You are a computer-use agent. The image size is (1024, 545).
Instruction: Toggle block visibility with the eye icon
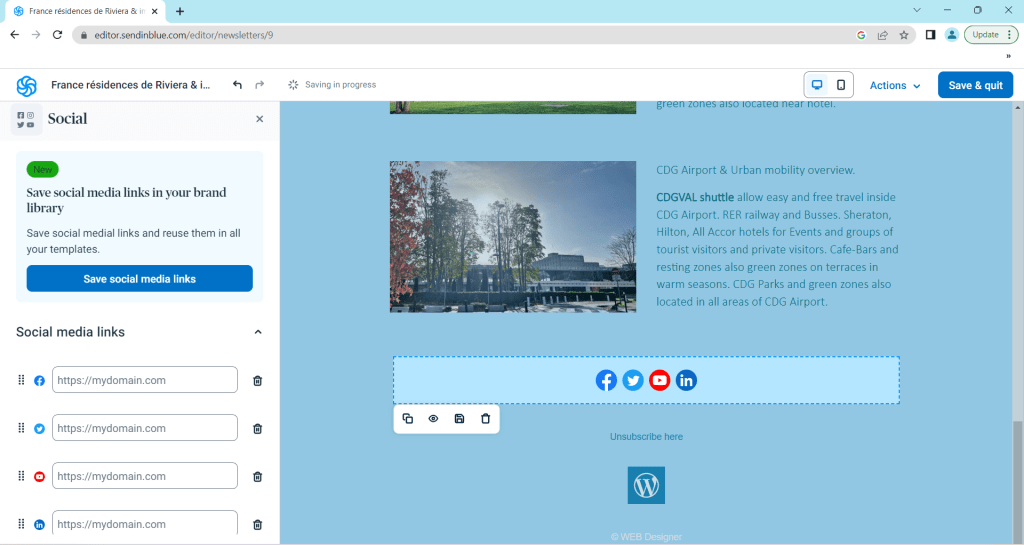[x=433, y=419]
